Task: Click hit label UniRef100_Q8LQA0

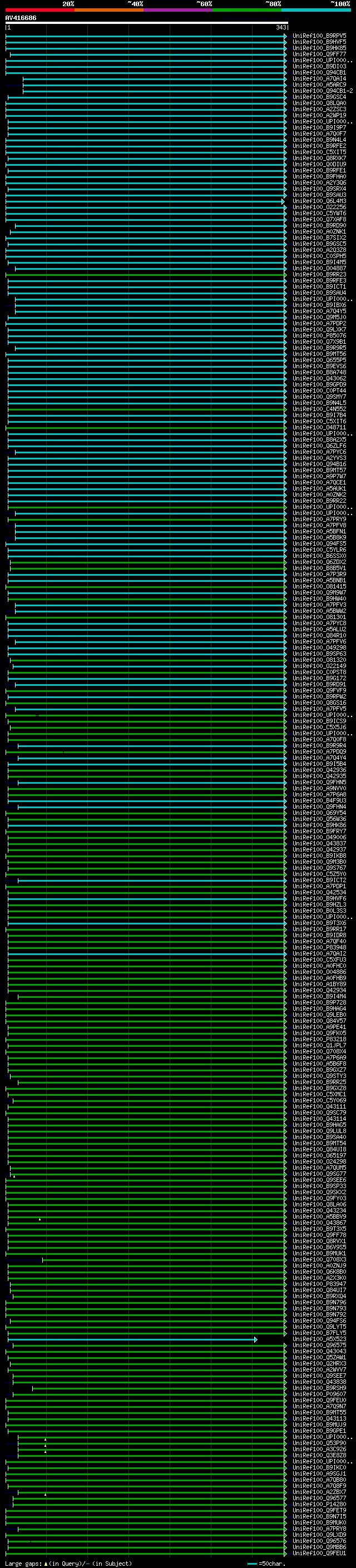Action: [319, 103]
